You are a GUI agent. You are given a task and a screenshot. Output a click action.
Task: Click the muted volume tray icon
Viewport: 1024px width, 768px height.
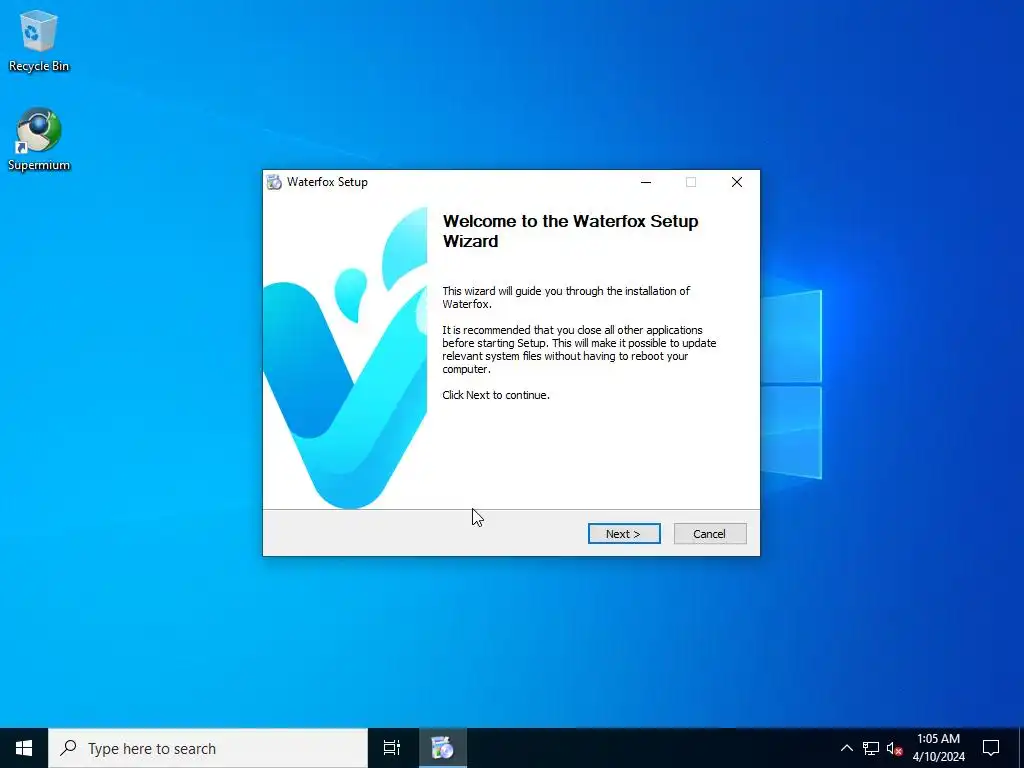tap(894, 748)
